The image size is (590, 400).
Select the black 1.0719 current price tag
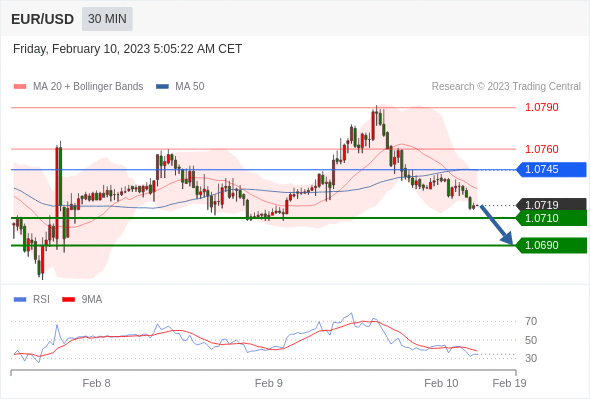[551, 205]
